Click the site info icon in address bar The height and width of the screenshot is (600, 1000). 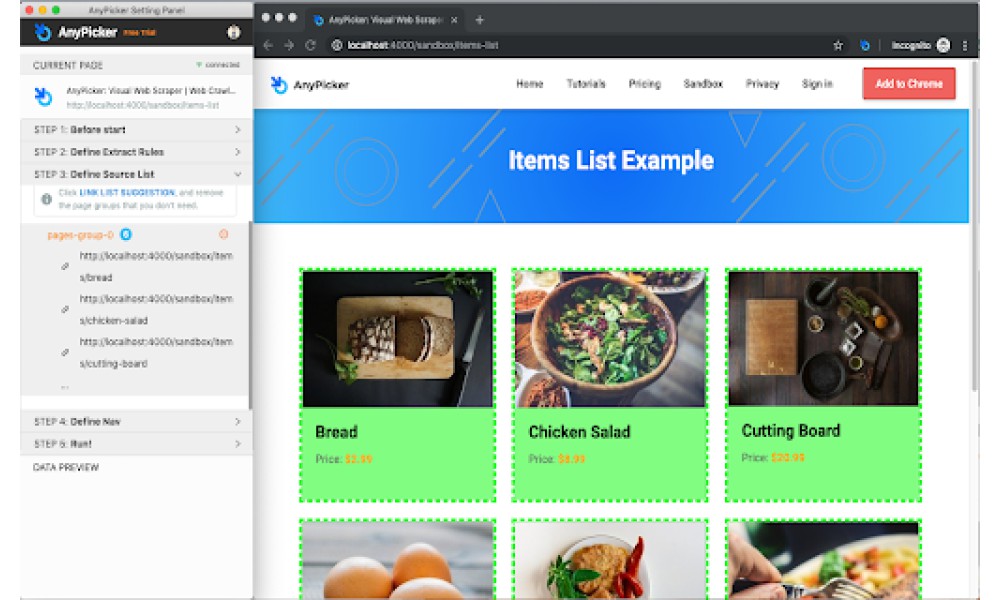pos(336,45)
